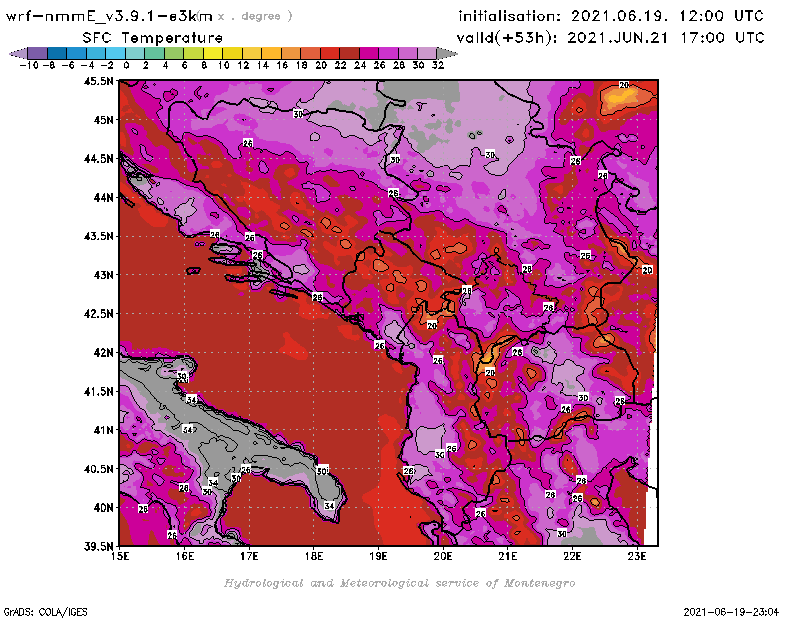The height and width of the screenshot is (618, 800).
Task: Click the 45N latitude axis label
Action: pos(103,120)
